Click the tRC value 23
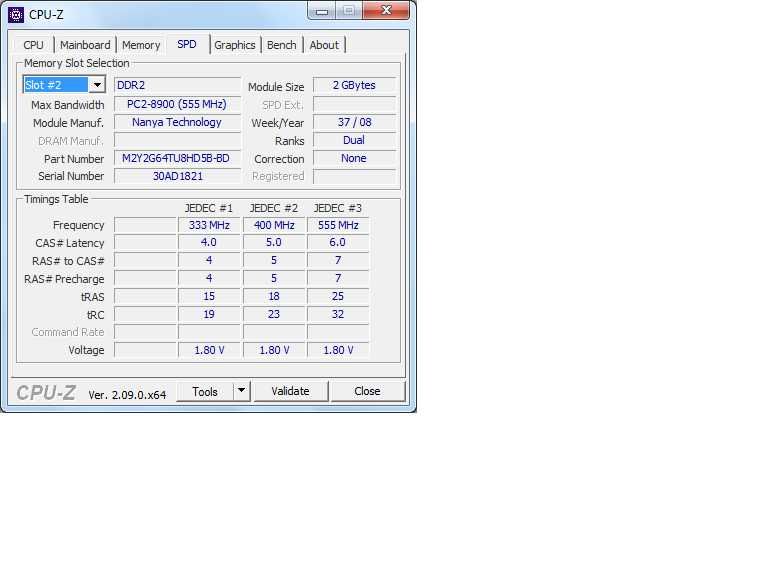 tap(274, 314)
